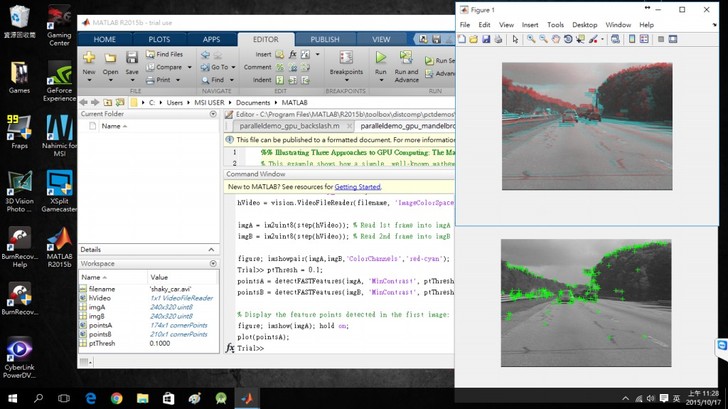This screenshot has height=409, width=728.
Task: Toggle the Edit Plot arrow tool
Action: (x=515, y=39)
